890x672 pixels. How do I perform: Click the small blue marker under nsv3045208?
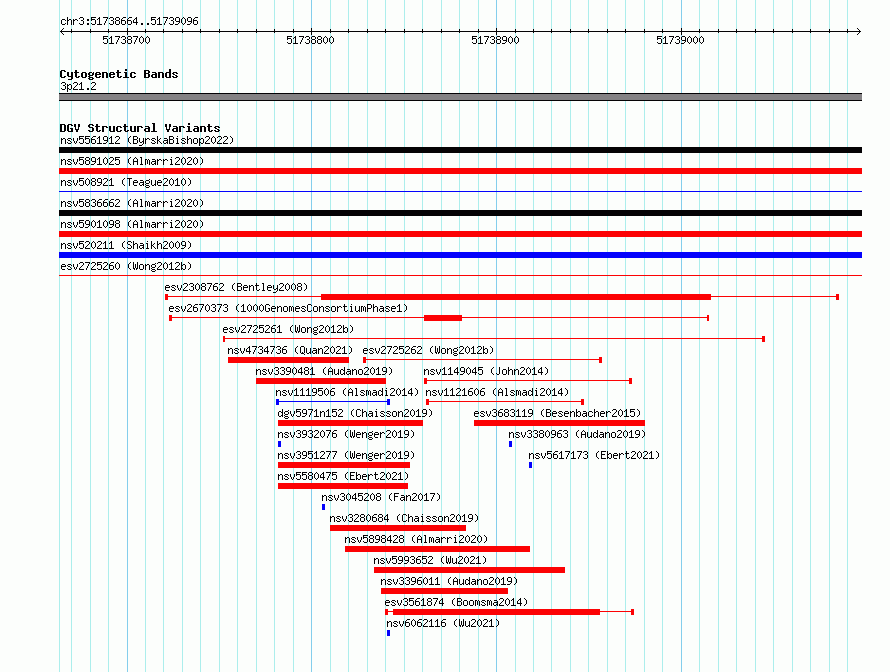[x=324, y=507]
